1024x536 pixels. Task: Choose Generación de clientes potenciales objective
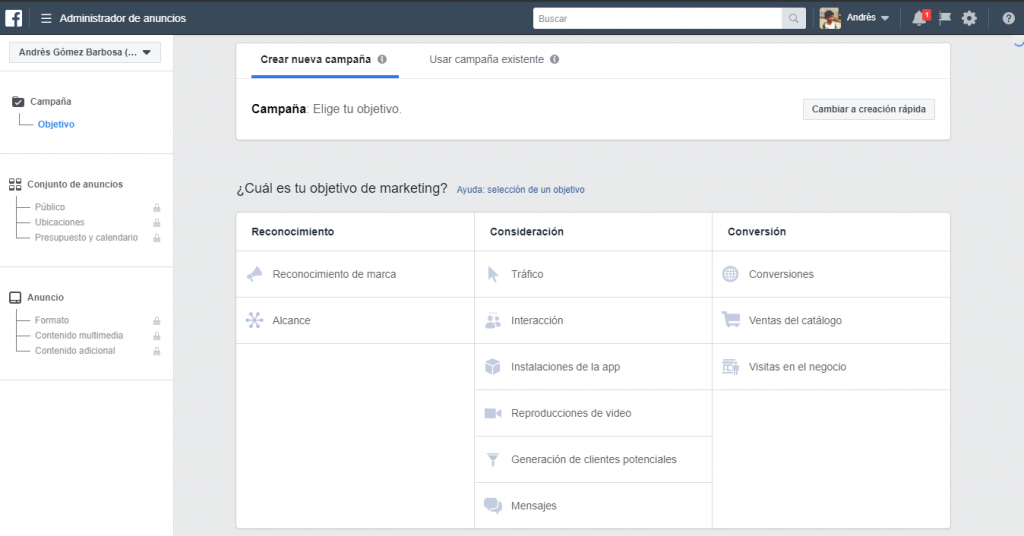click(x=593, y=460)
